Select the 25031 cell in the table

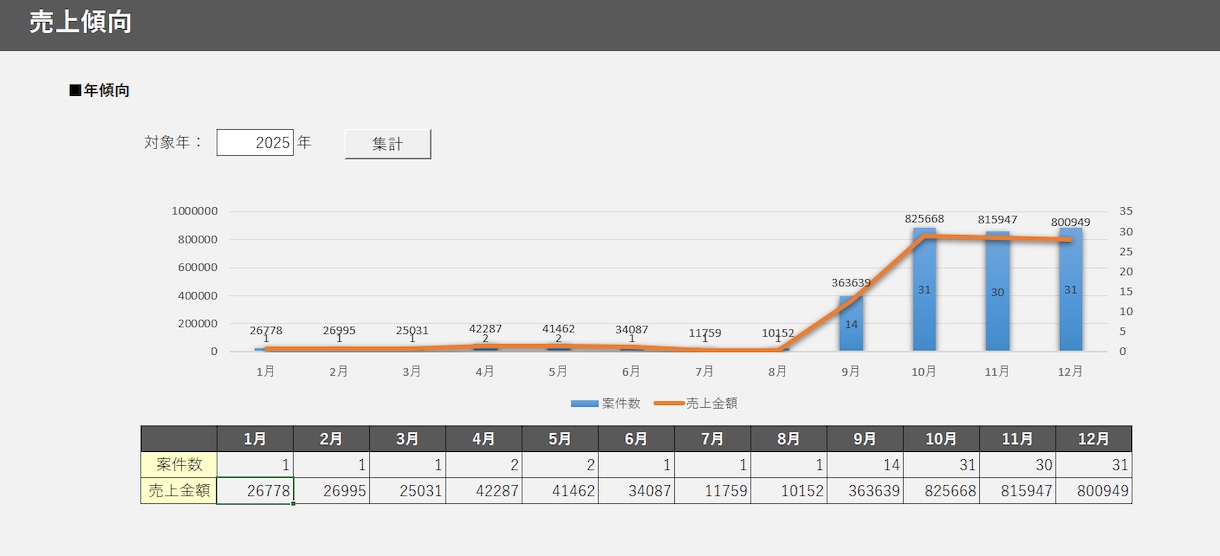[x=407, y=491]
